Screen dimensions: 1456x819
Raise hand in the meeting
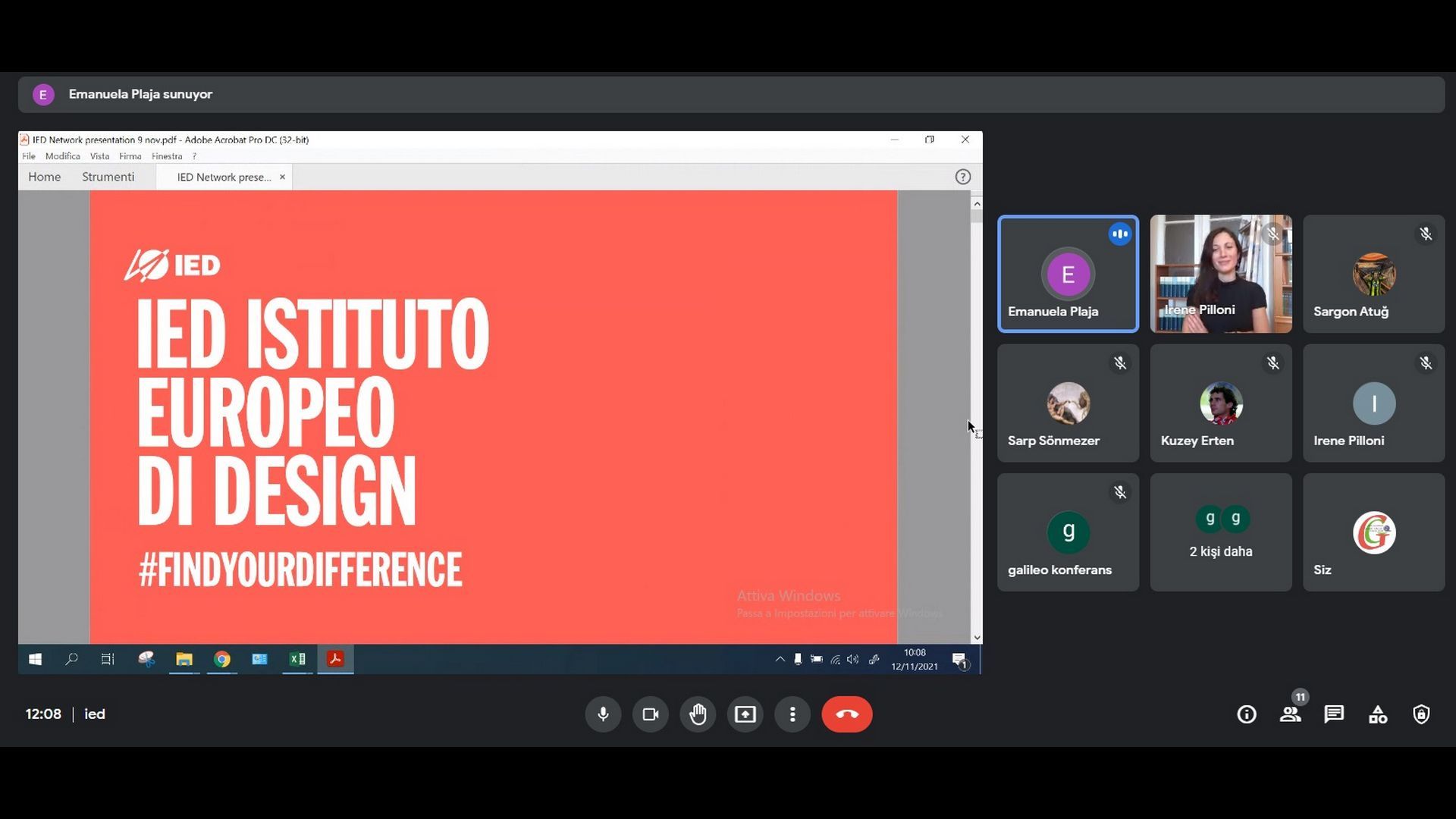click(698, 714)
